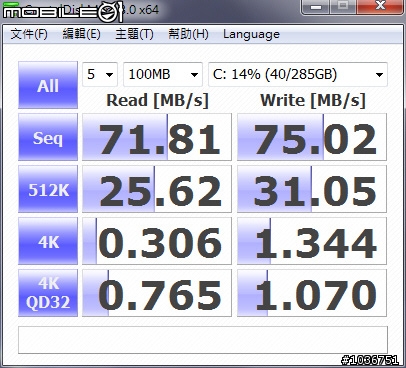Screen dimensions: 406x368
Task: Start the 4K benchmark test
Action: [48, 241]
